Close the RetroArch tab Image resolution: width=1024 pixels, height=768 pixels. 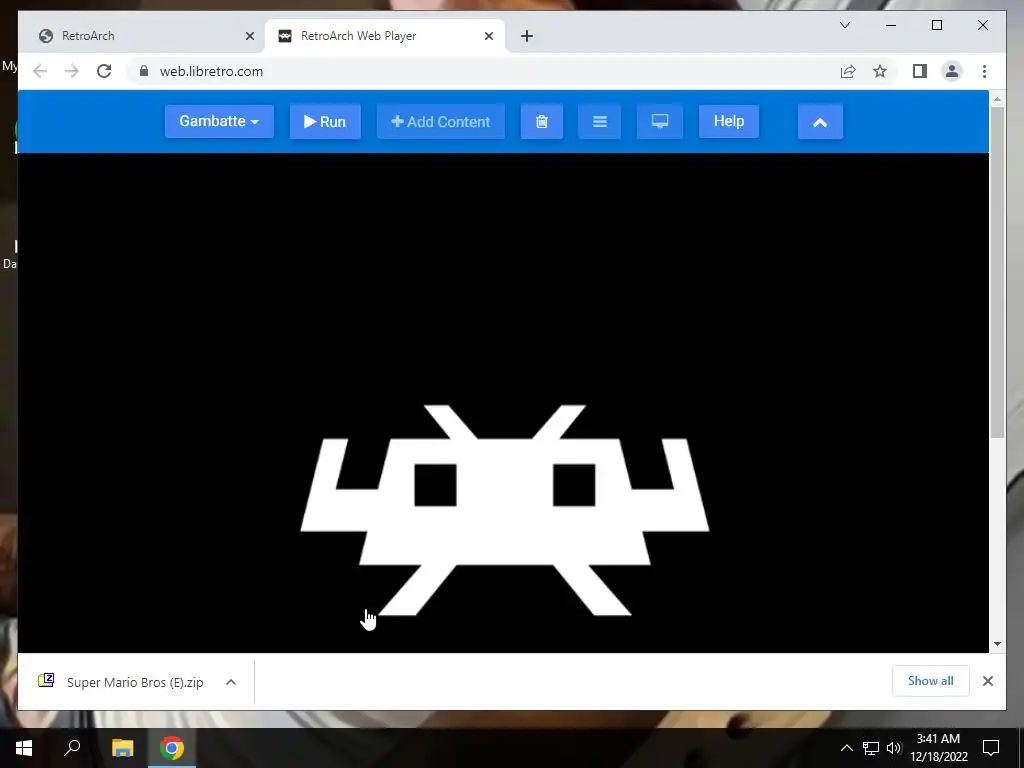(x=249, y=36)
